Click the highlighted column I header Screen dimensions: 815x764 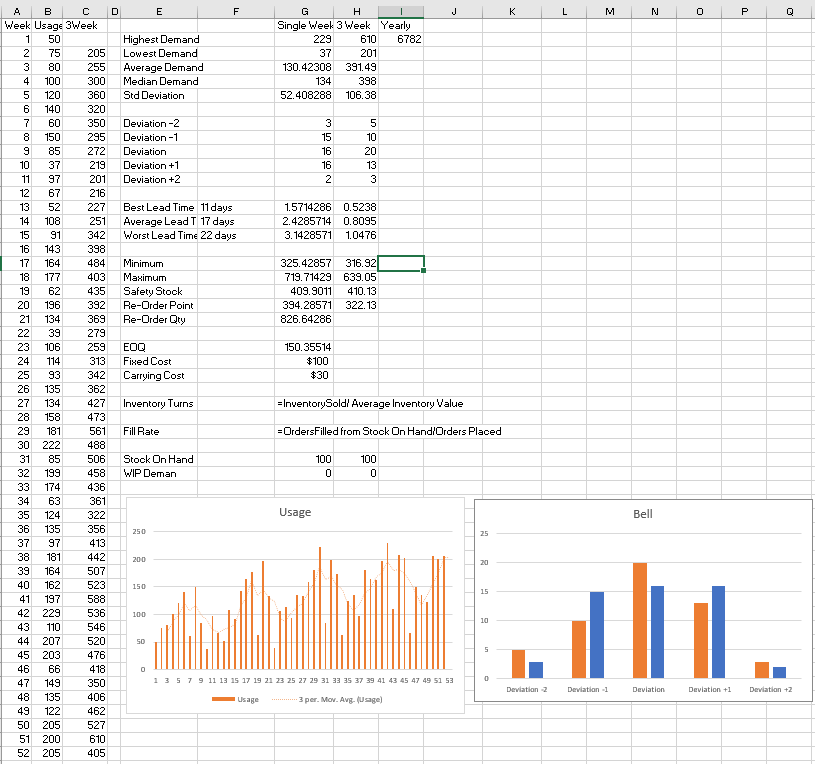[x=401, y=11]
